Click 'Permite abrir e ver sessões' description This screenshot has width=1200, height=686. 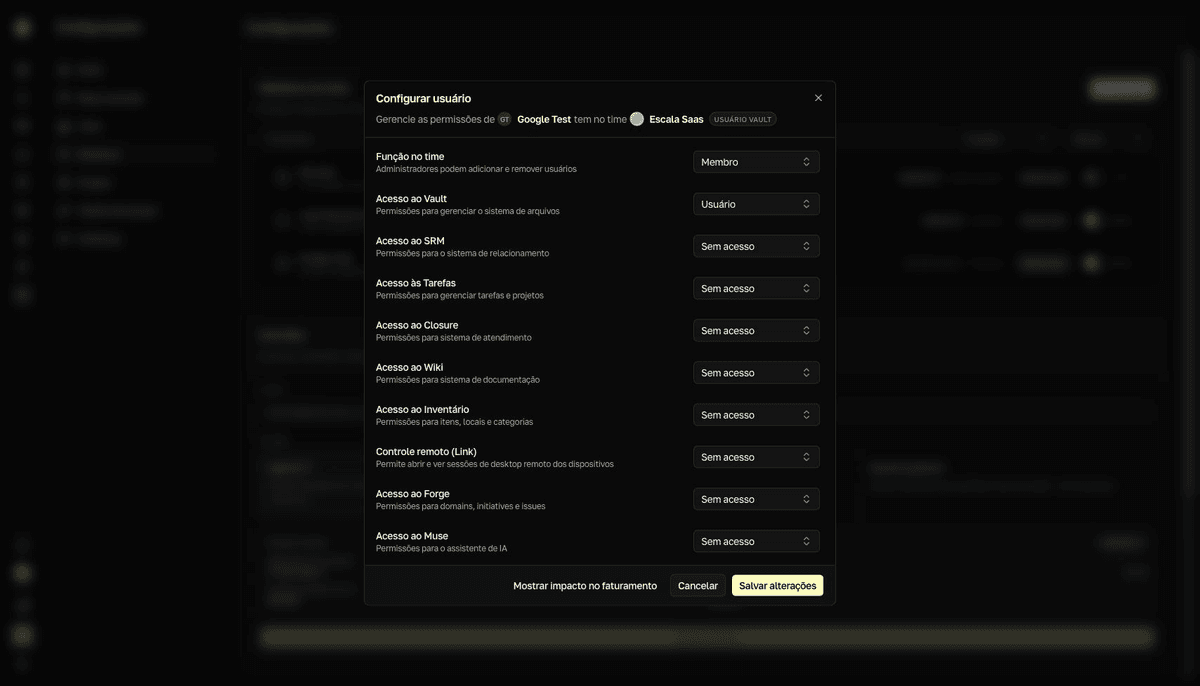click(x=495, y=464)
